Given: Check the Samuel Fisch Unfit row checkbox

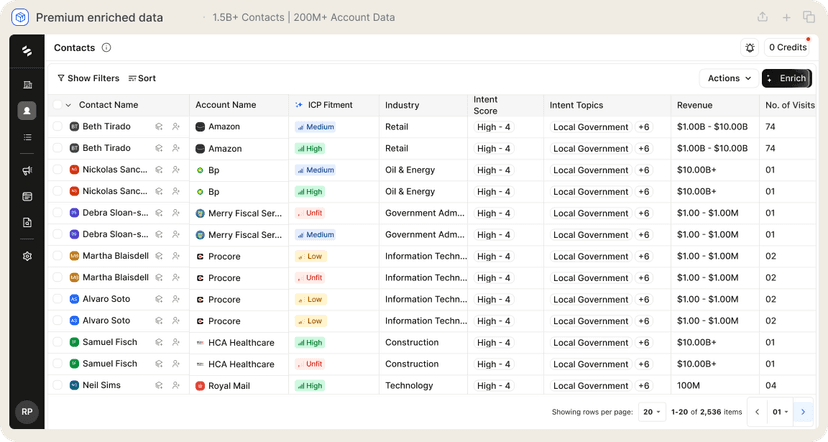Looking at the screenshot, I should (58, 364).
